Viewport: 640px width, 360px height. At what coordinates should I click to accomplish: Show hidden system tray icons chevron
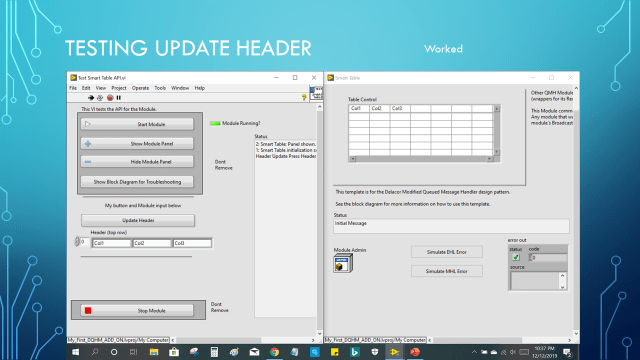click(474, 352)
